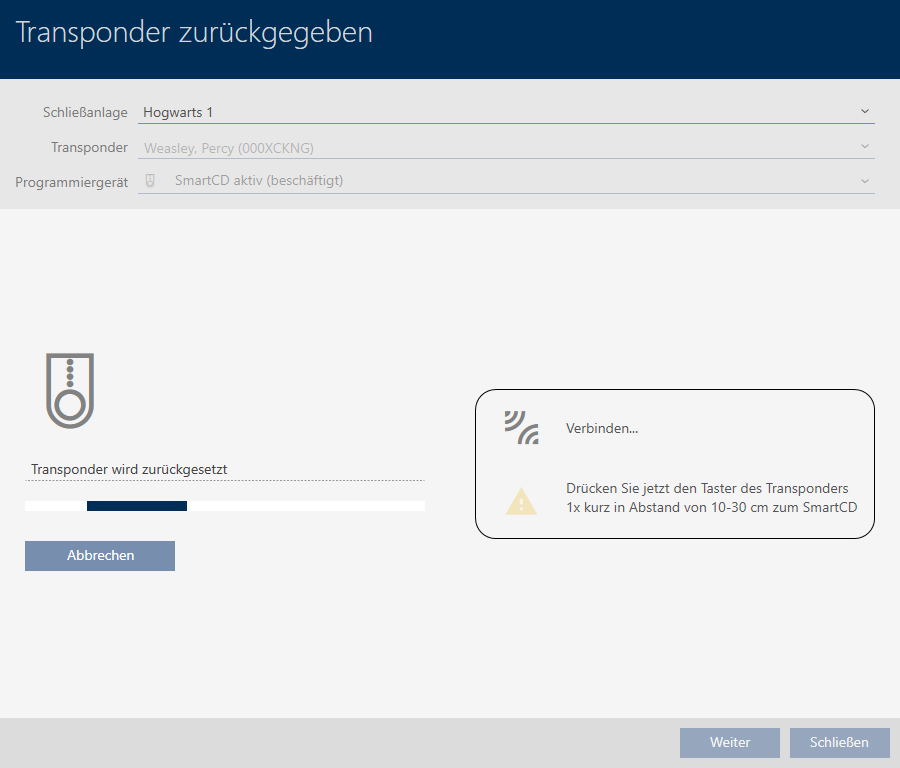Click the Weiter button

click(x=729, y=743)
